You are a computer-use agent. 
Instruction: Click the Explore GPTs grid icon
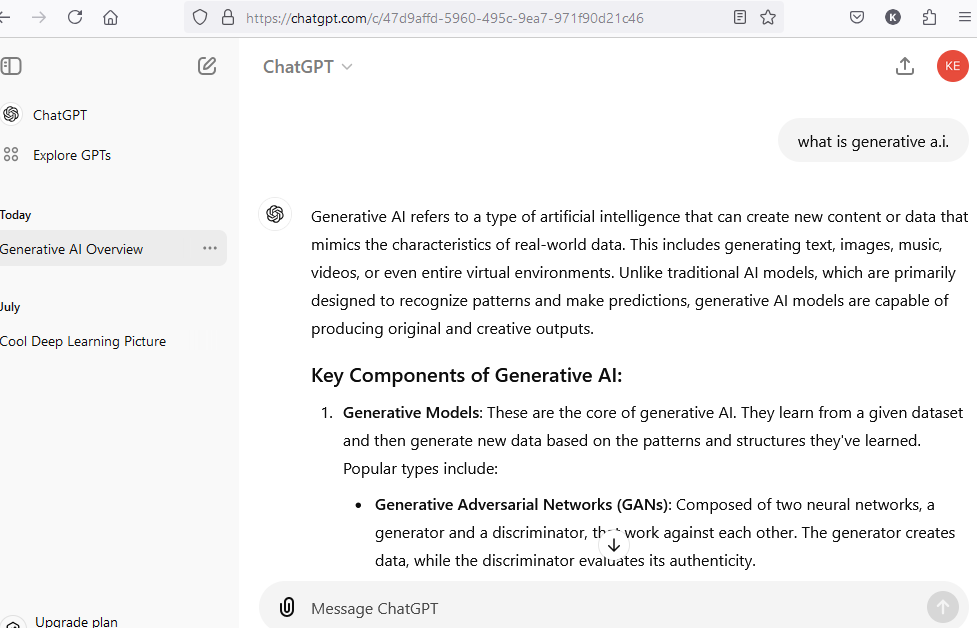tap(11, 155)
